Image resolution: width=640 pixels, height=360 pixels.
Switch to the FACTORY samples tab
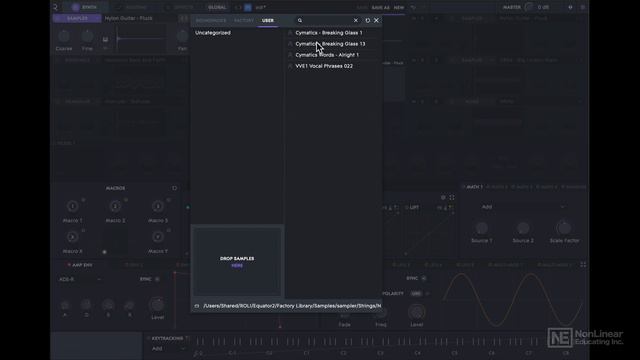[244, 20]
